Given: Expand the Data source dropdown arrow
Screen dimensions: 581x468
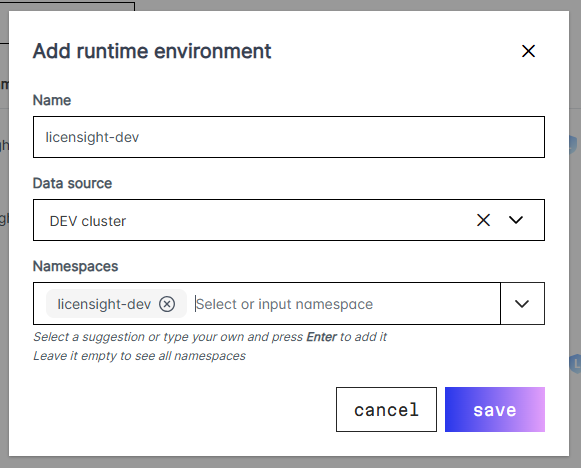Looking at the screenshot, I should [x=515, y=220].
